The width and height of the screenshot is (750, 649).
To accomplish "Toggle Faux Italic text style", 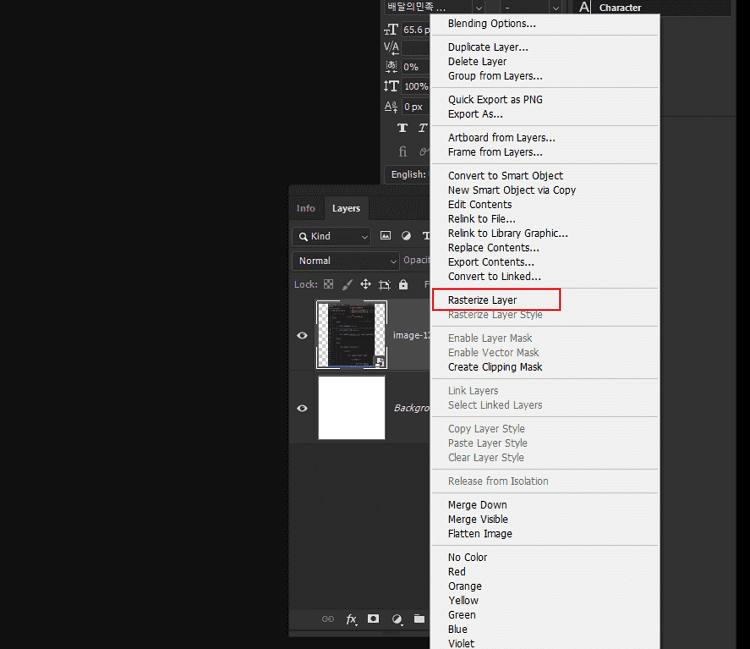I will tap(422, 128).
